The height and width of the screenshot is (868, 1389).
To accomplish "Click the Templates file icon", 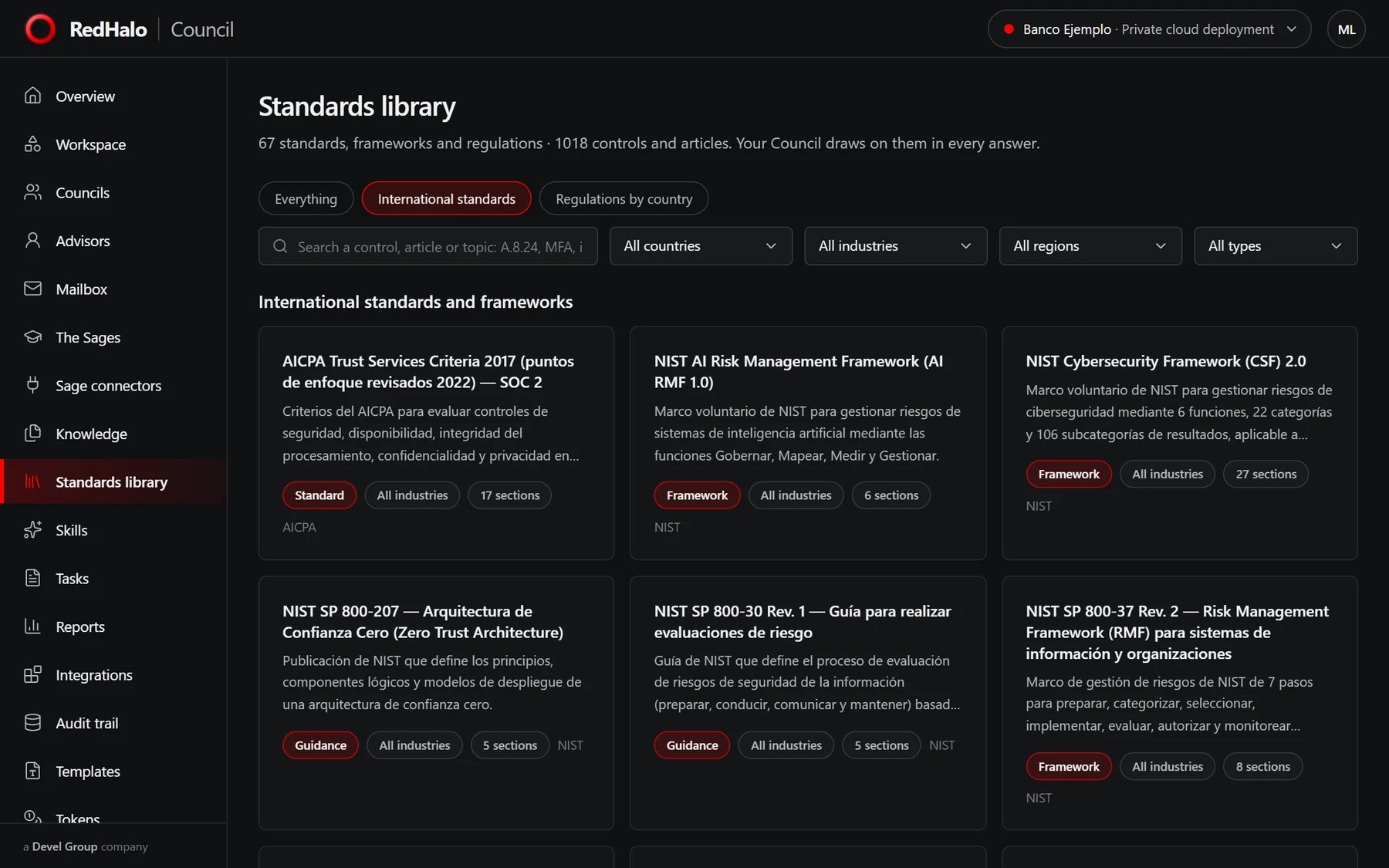I will point(32,771).
